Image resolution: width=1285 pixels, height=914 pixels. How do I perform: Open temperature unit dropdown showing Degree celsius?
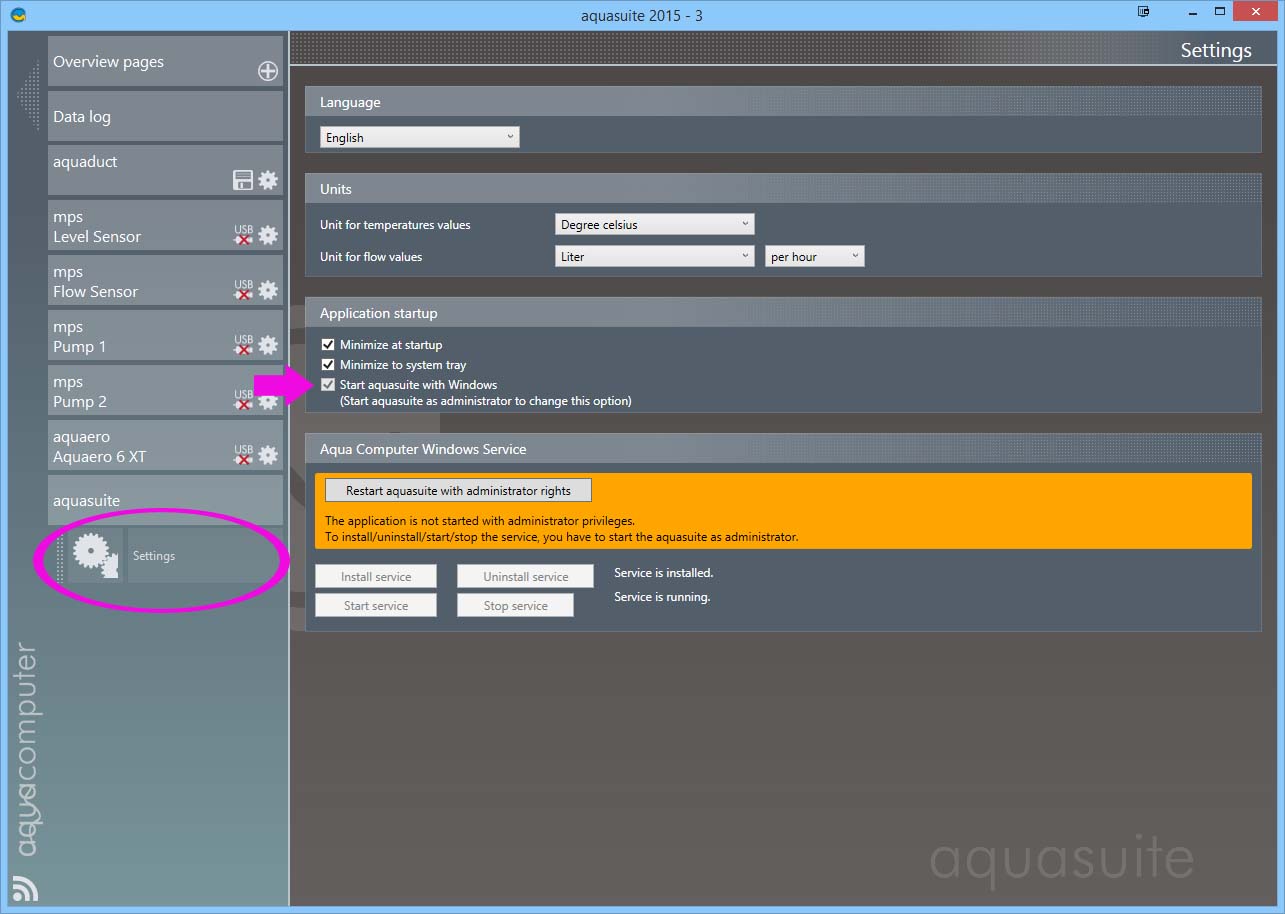tap(655, 225)
